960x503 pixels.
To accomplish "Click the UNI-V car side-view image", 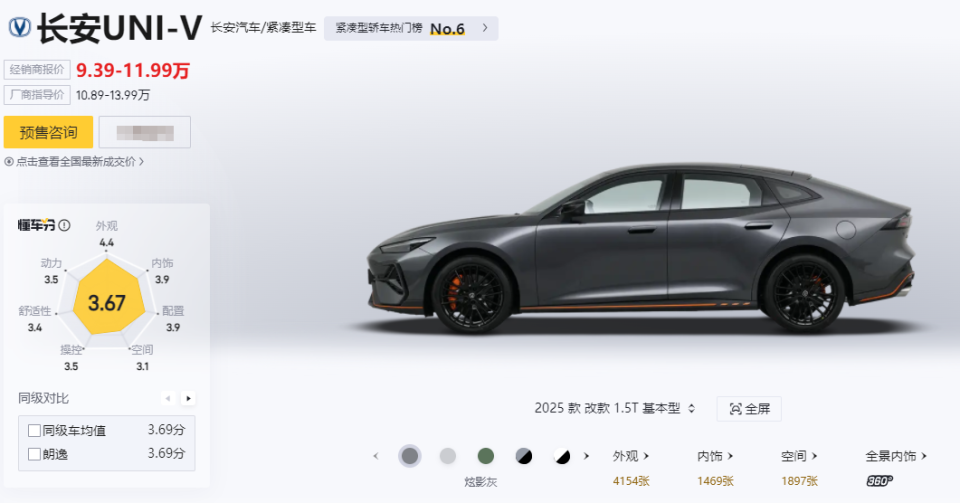I will [x=640, y=248].
